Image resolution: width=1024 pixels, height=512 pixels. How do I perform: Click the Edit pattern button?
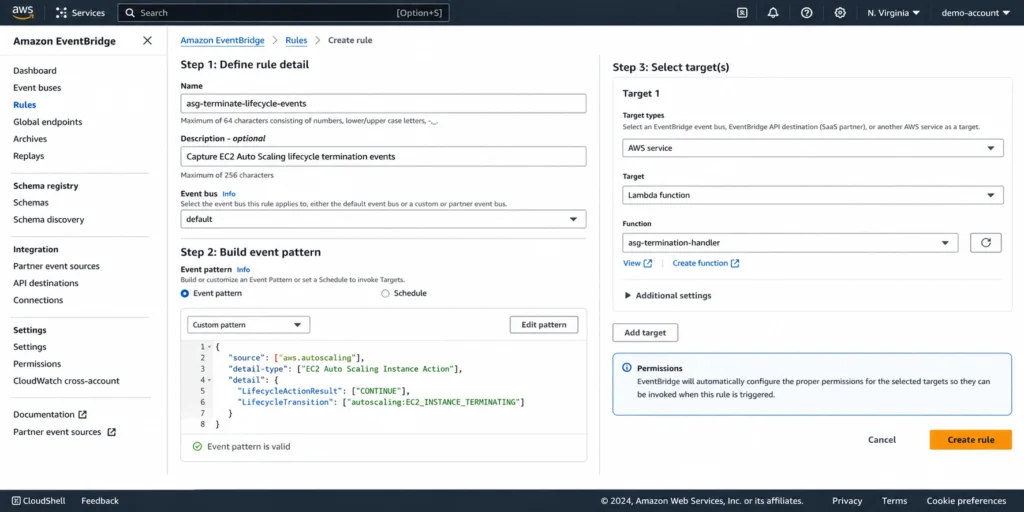tap(543, 325)
